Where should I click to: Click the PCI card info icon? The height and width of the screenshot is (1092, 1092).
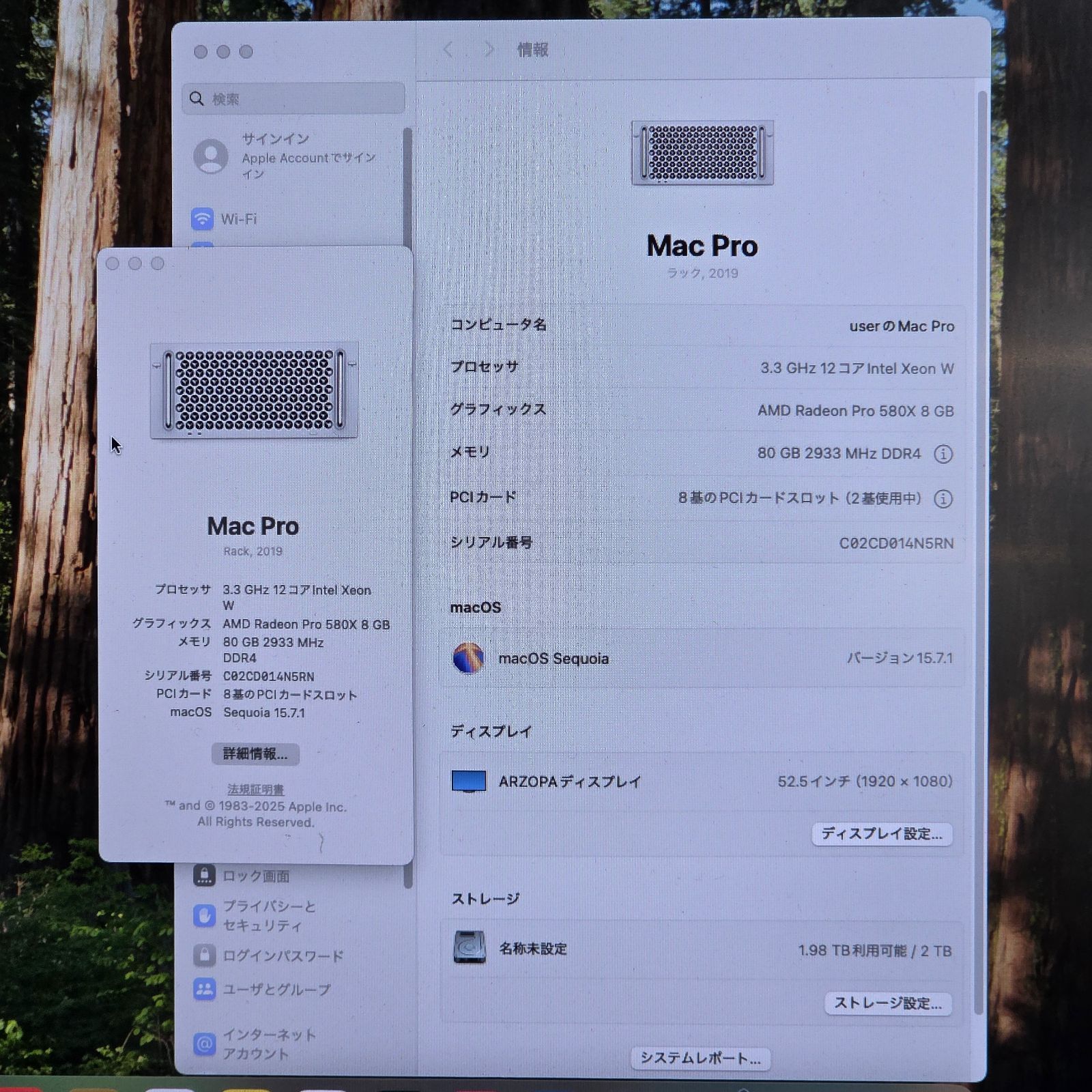tap(943, 499)
